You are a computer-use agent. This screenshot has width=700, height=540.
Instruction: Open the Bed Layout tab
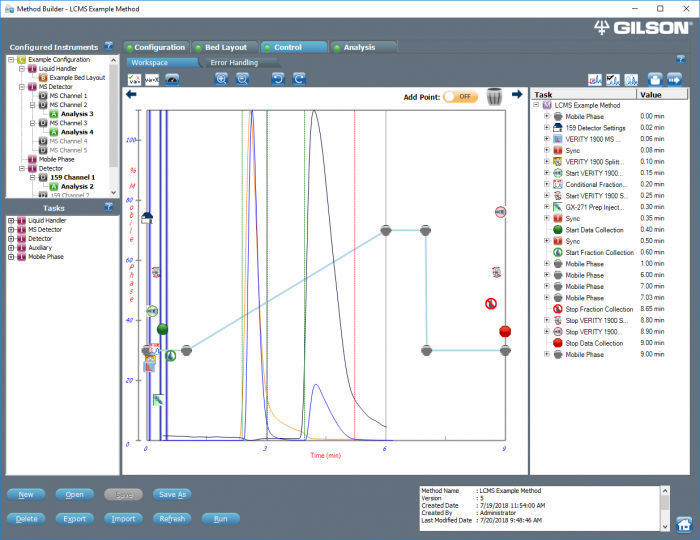pos(226,47)
